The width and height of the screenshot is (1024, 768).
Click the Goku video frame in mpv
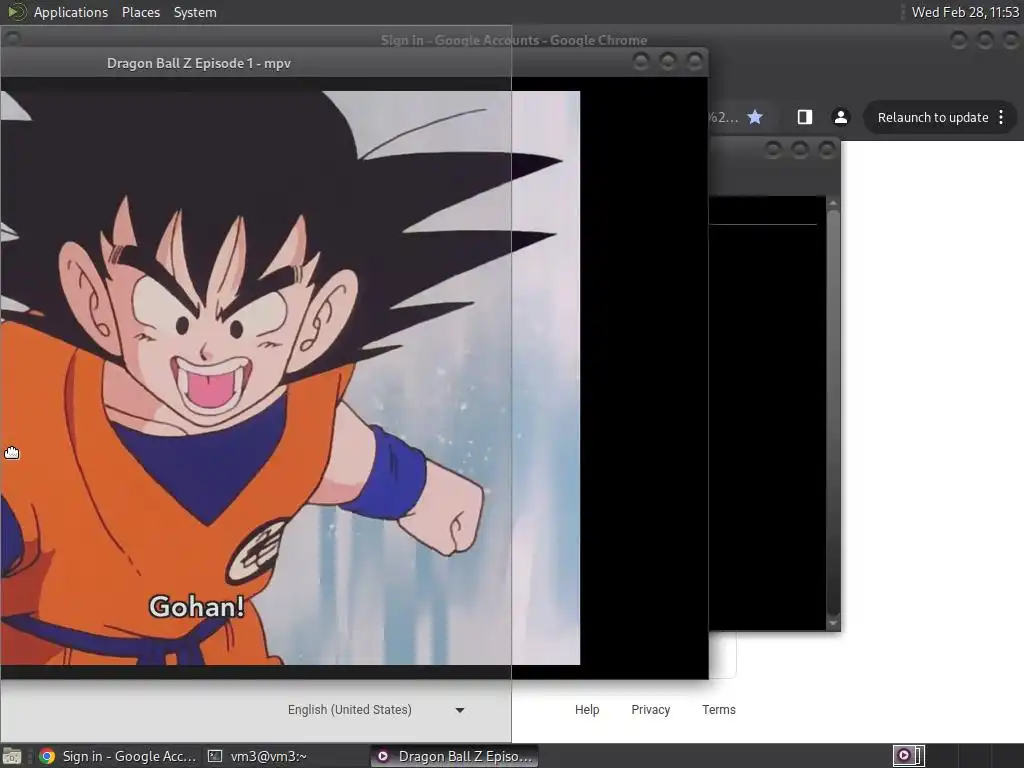290,378
